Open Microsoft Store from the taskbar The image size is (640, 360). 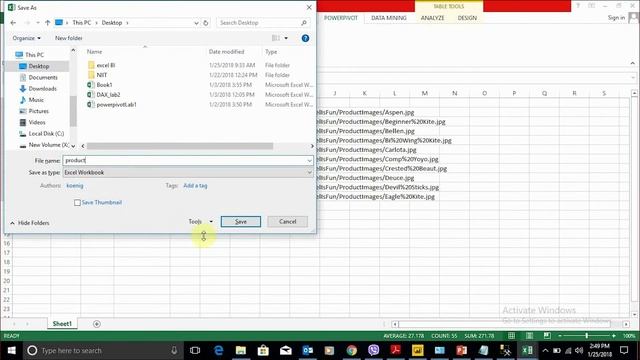point(263,350)
